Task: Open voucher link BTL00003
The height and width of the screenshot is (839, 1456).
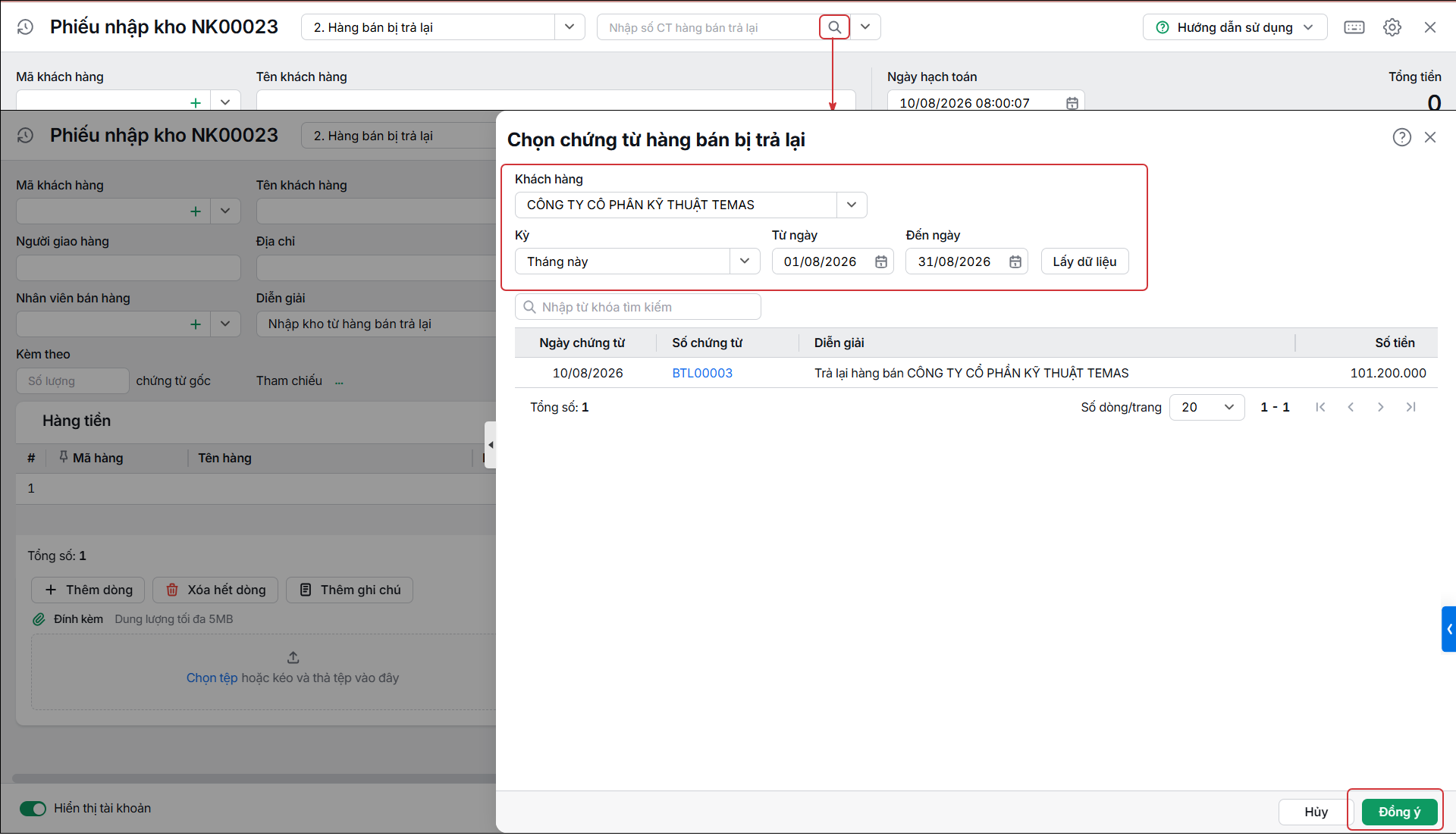Action: (x=702, y=373)
